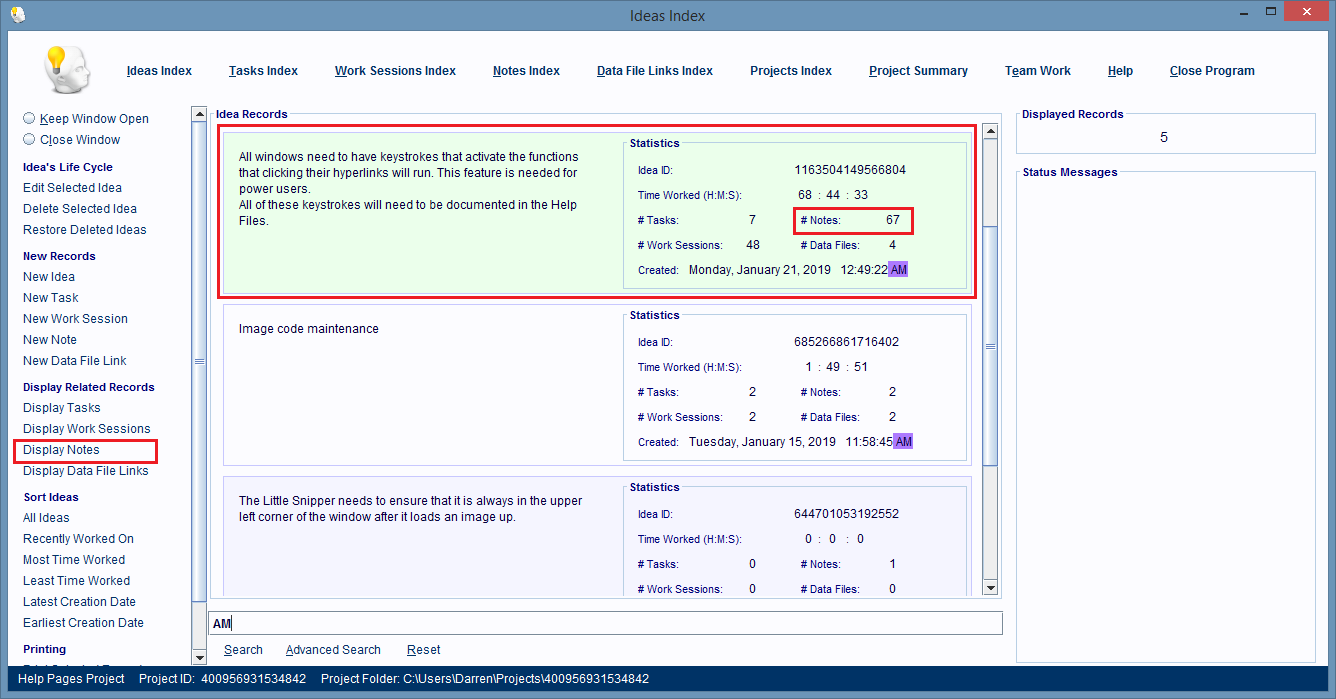This screenshot has height=699, width=1336.
Task: Sort ideas by Most Time Worked
Action: [74, 560]
